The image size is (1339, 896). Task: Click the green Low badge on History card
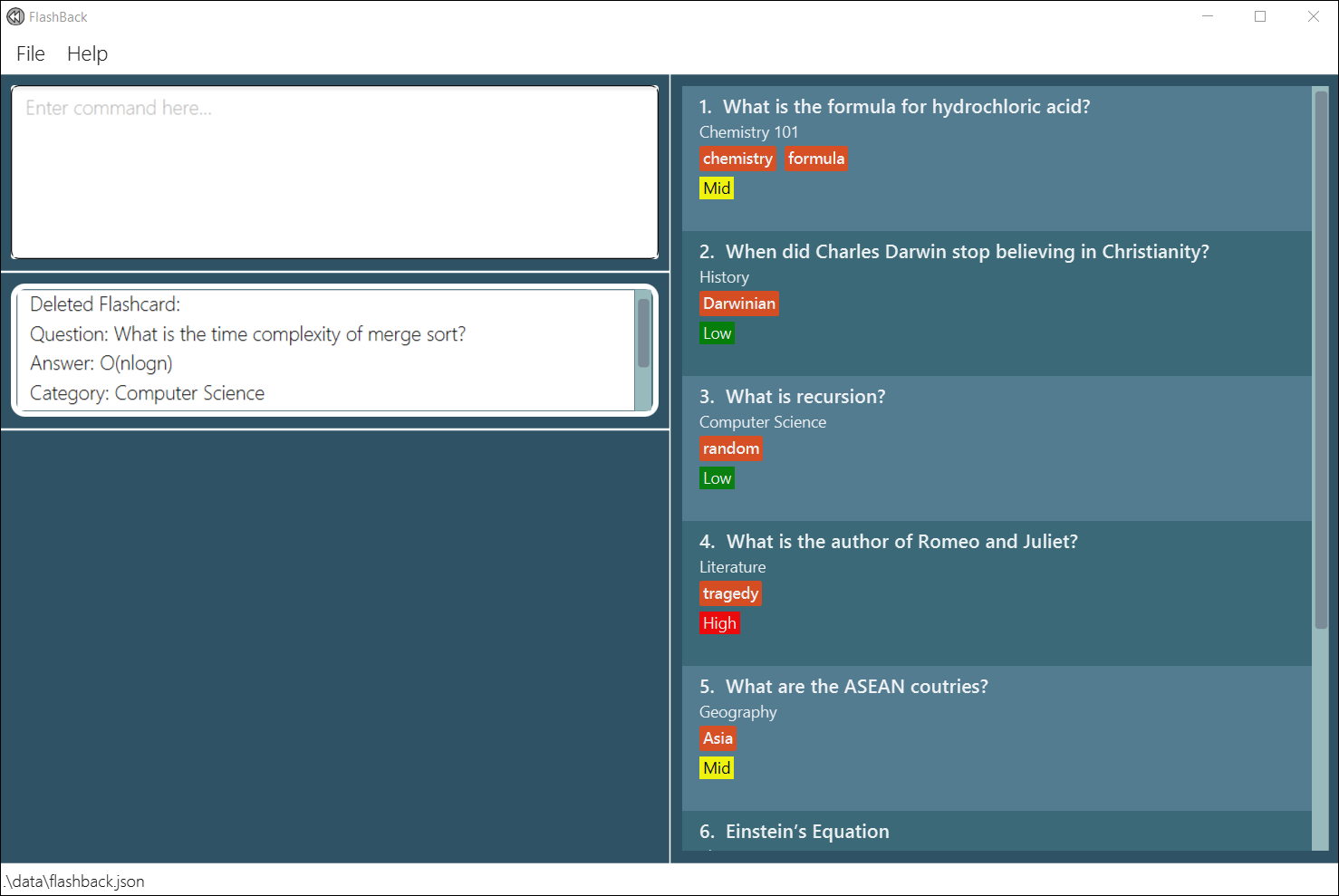(717, 333)
